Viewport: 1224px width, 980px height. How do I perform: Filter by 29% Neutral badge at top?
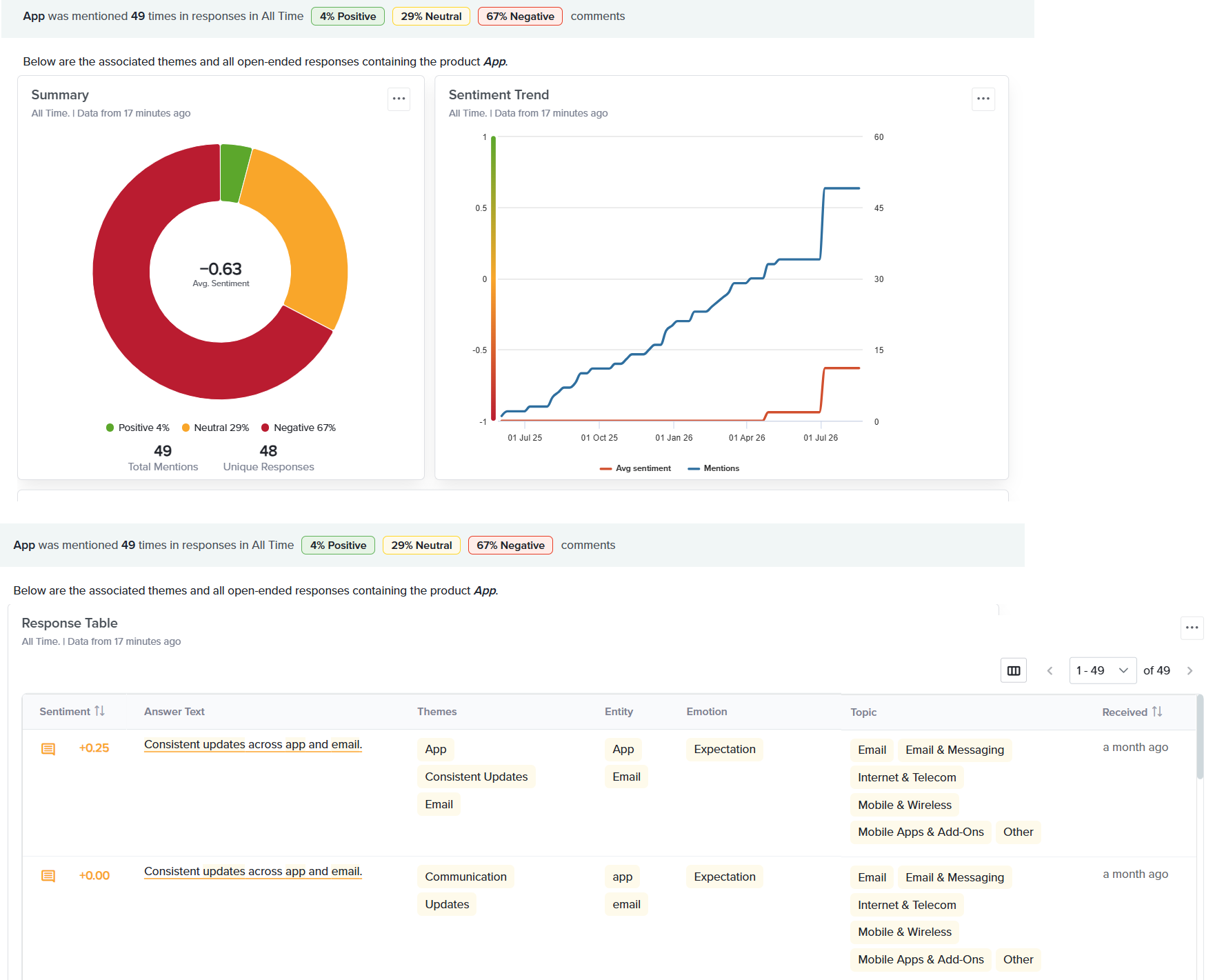(x=431, y=17)
